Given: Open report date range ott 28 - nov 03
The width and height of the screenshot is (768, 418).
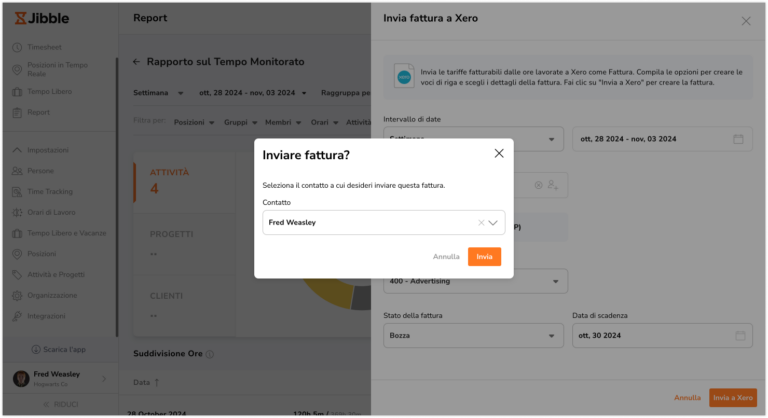Looking at the screenshot, I should [253, 93].
